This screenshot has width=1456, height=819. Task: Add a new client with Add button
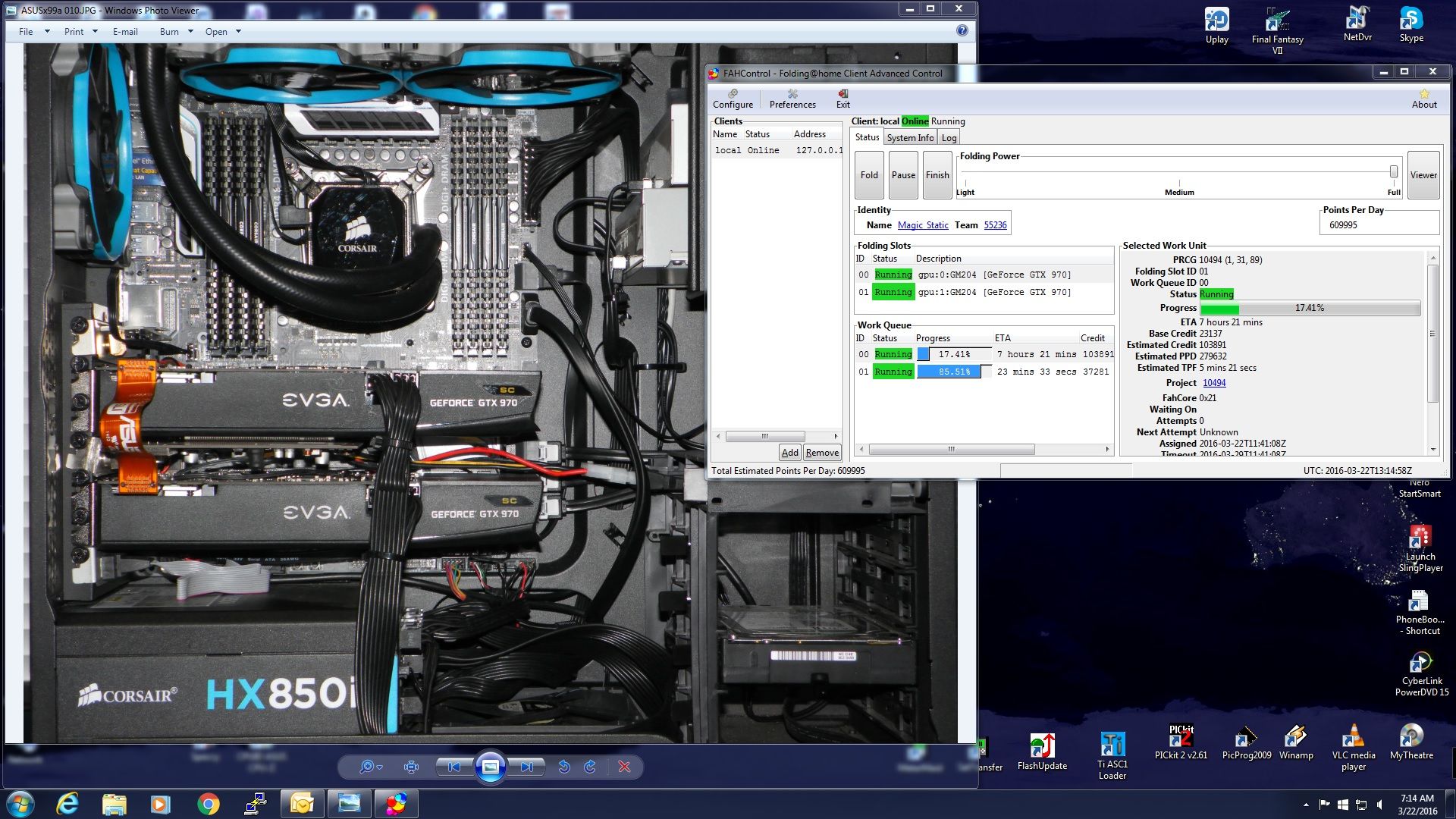(x=789, y=453)
